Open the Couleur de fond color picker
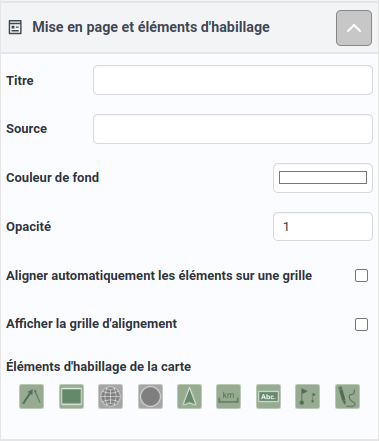Image resolution: width=380 pixels, height=441 pixels. 323,178
